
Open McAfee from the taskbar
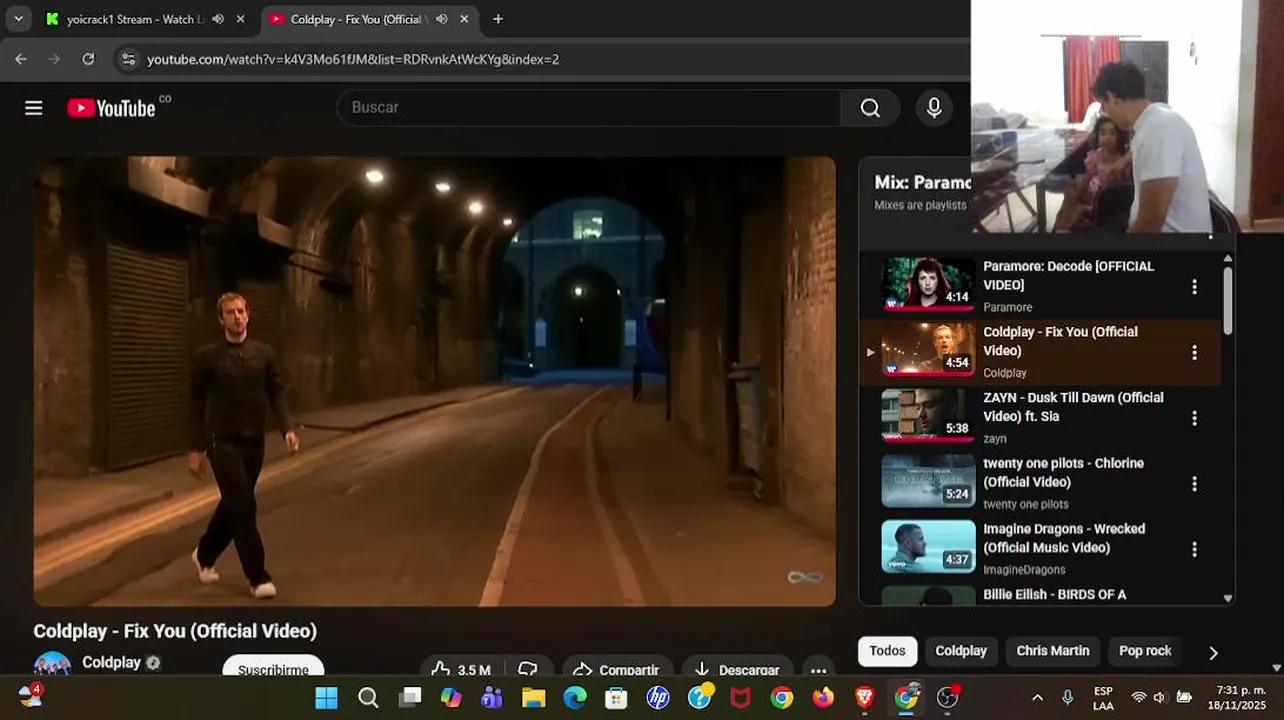tap(740, 698)
